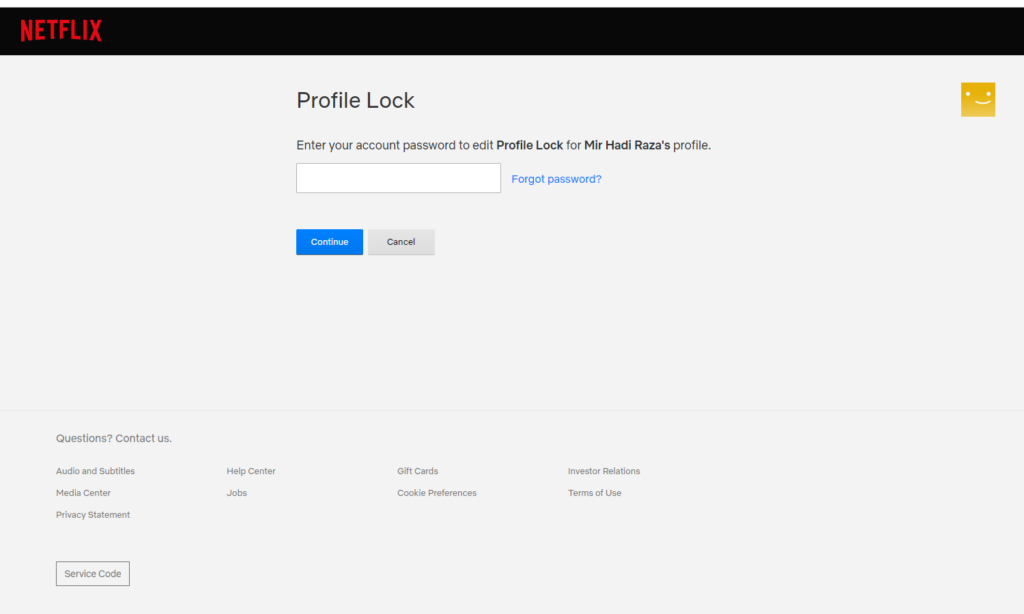Open the Privacy Statement link
This screenshot has height=614, width=1024.
(93, 515)
